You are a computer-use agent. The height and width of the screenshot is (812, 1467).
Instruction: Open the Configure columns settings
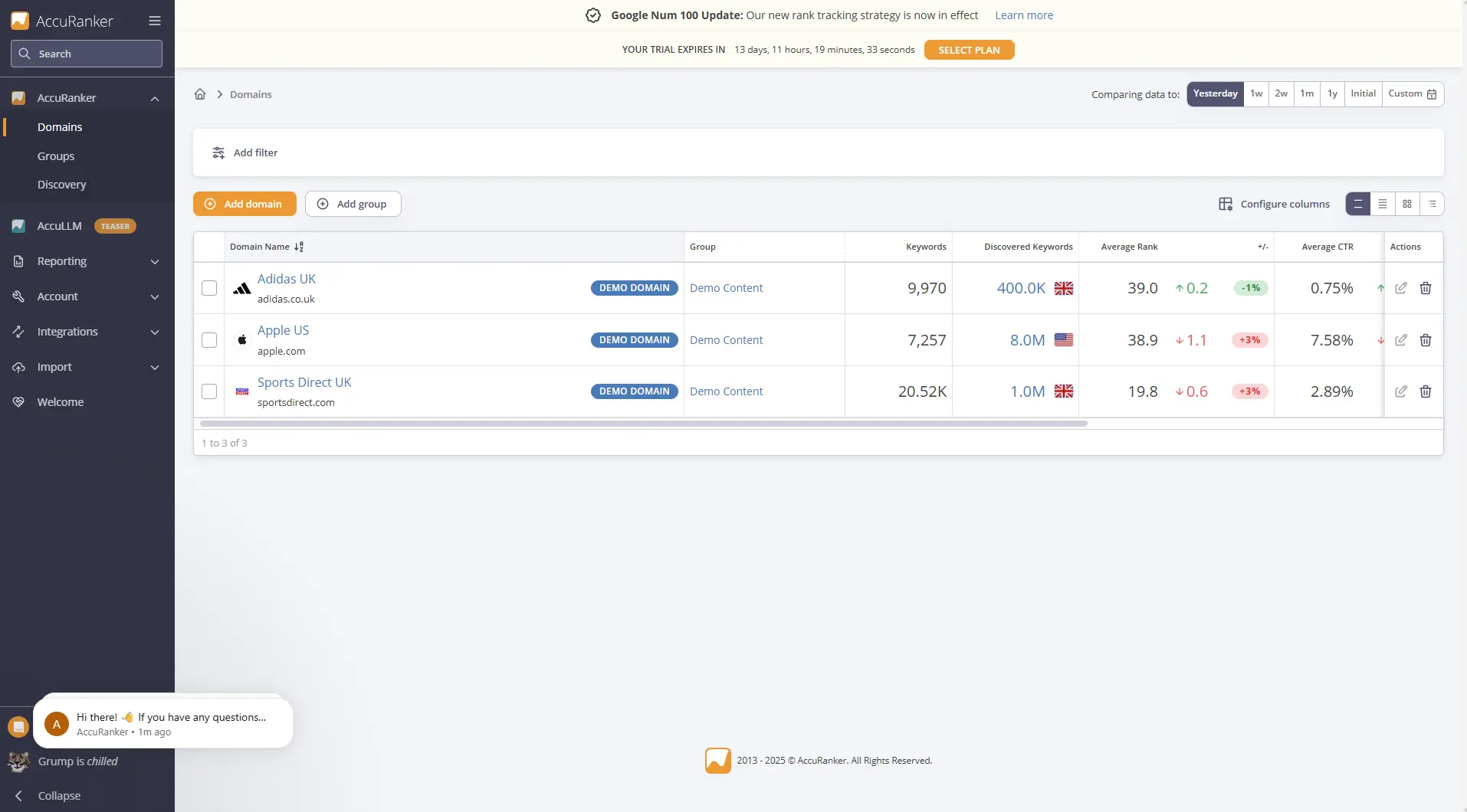point(1274,204)
